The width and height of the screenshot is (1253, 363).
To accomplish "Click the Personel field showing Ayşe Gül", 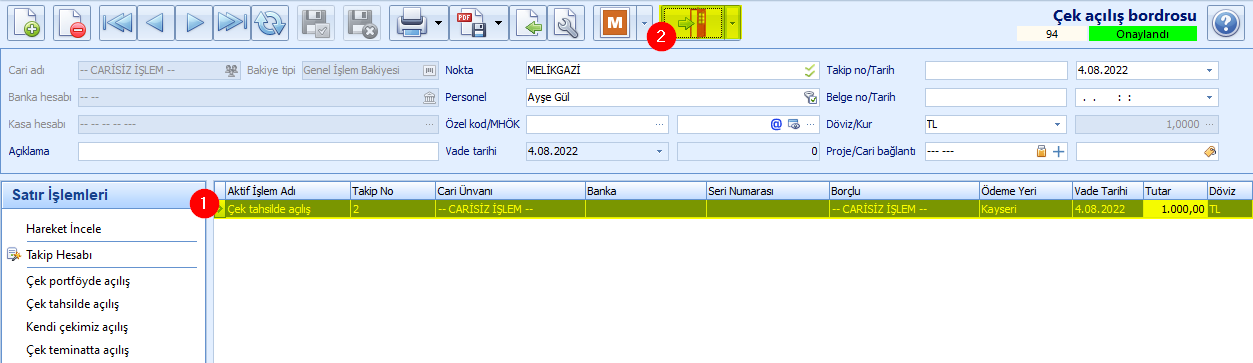I will coord(672,97).
